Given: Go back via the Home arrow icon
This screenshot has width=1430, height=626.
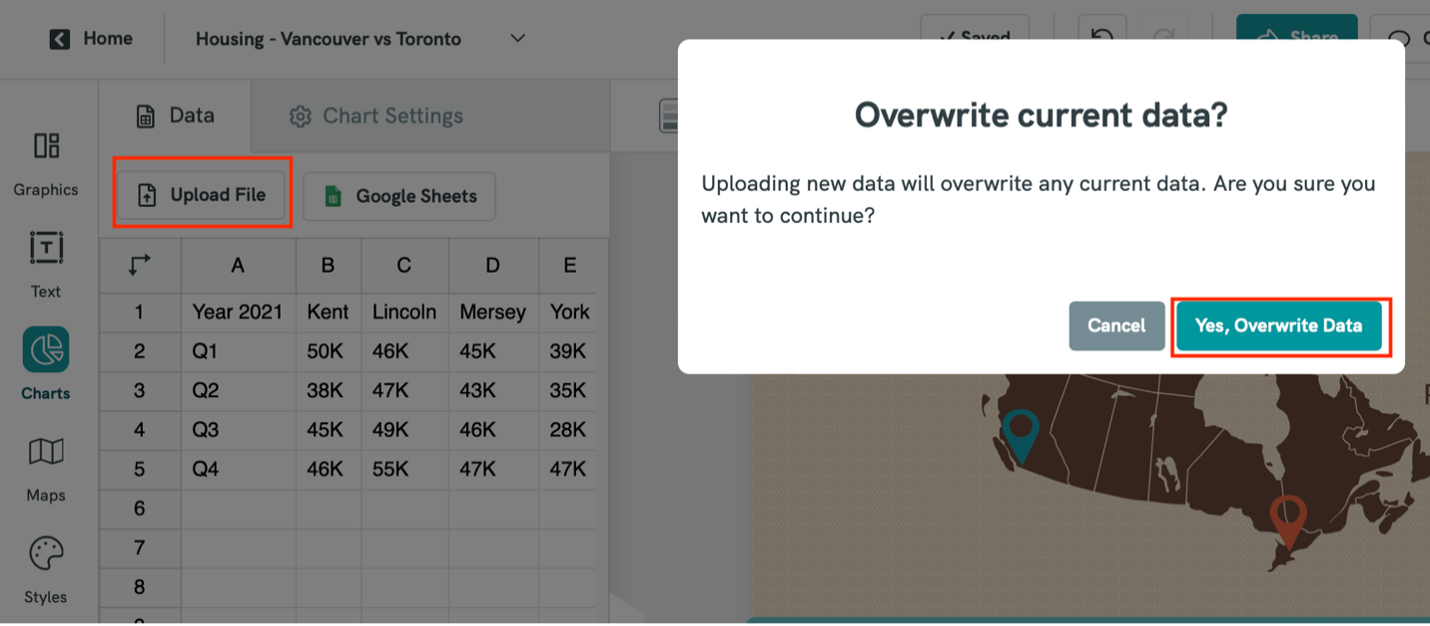Looking at the screenshot, I should (58, 38).
